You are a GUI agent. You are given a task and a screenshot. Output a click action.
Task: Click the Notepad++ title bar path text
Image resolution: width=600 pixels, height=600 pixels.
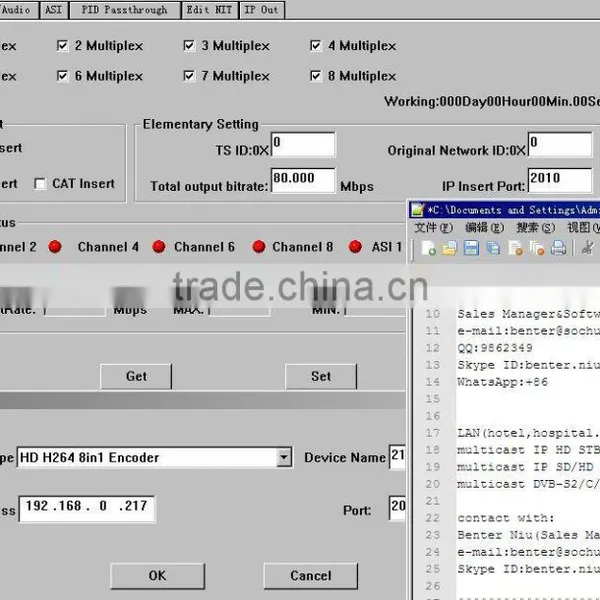[513, 210]
